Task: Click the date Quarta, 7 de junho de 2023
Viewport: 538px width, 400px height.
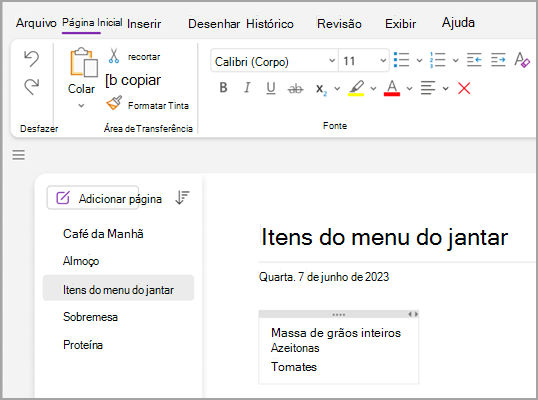Action: pos(324,277)
